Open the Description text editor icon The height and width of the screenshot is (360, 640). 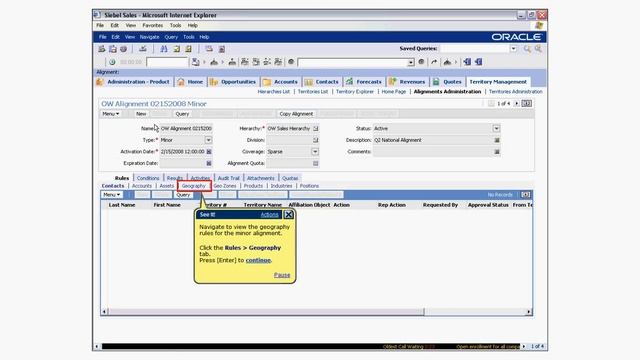[497, 140]
